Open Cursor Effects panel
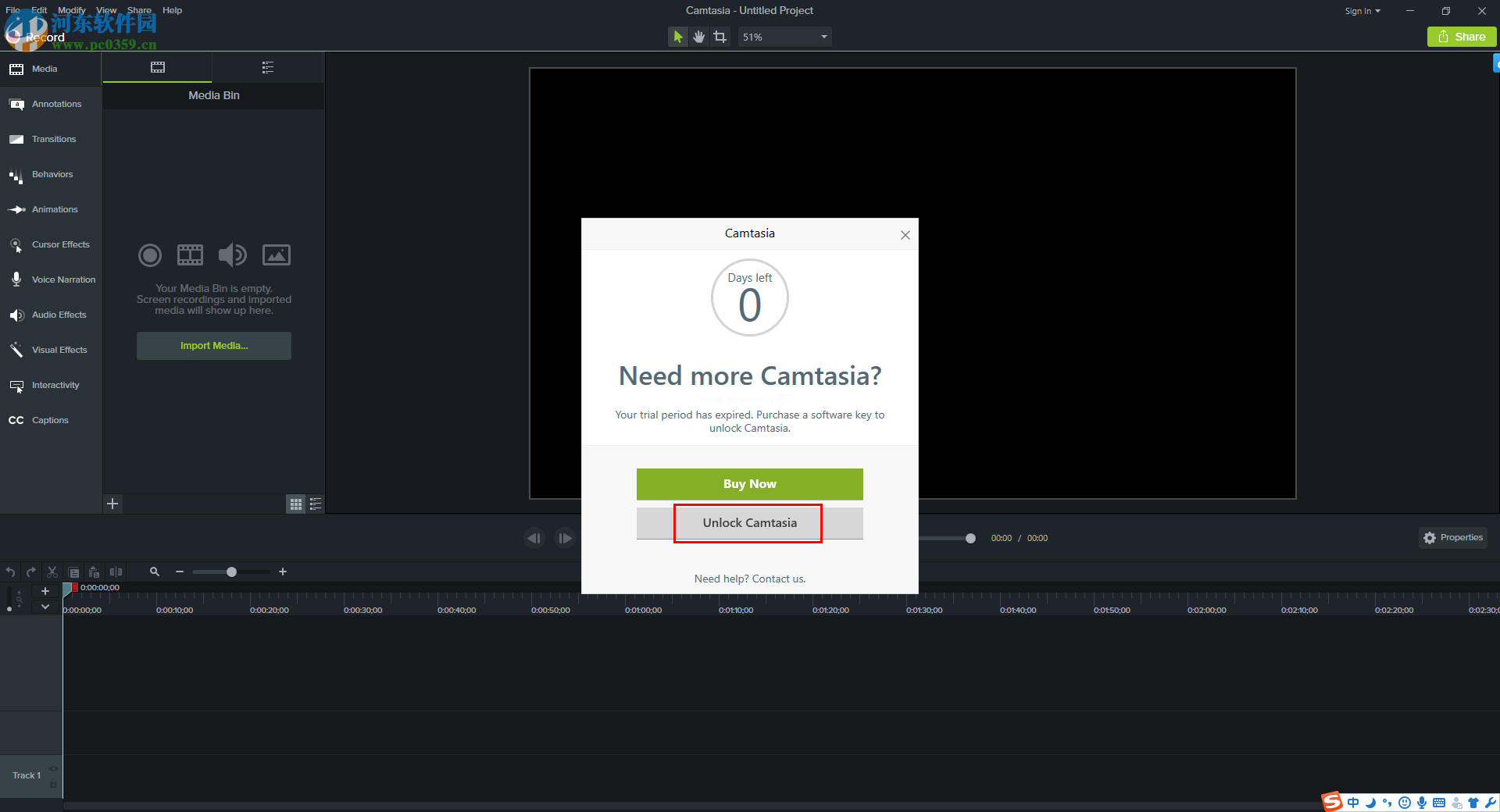The image size is (1500, 812). point(51,244)
